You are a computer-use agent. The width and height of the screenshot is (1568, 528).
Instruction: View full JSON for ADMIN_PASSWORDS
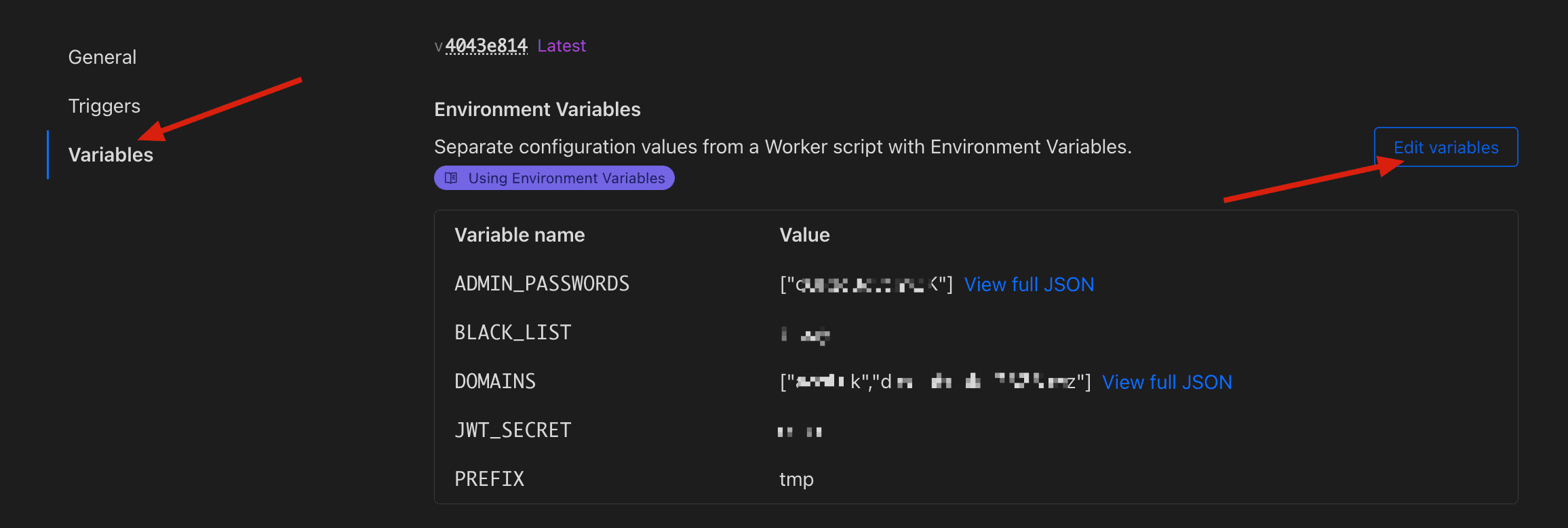1029,284
